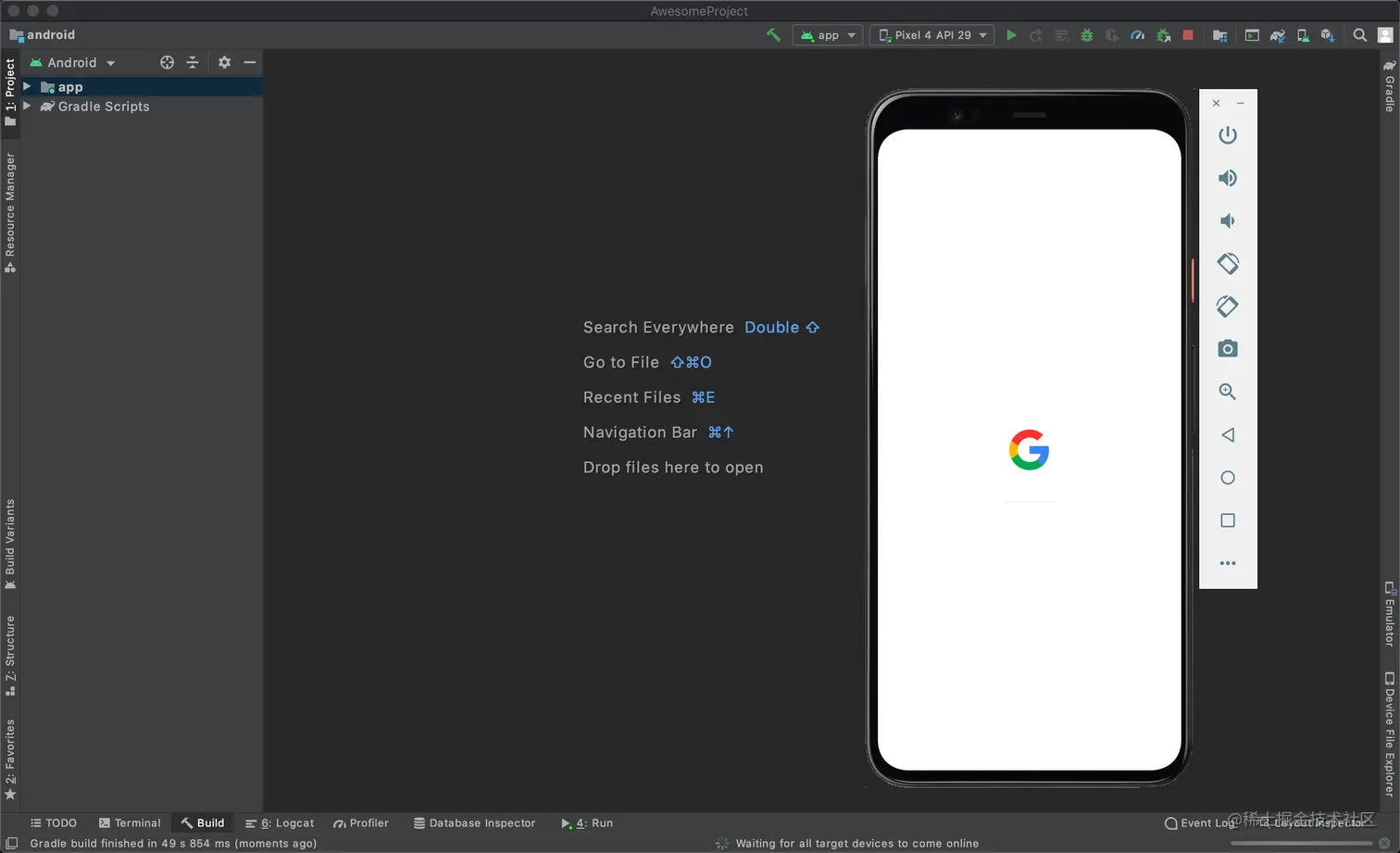Viewport: 1400px width, 853px height.
Task: Click the Run with Coverage icon
Action: pyautogui.click(x=1112, y=35)
